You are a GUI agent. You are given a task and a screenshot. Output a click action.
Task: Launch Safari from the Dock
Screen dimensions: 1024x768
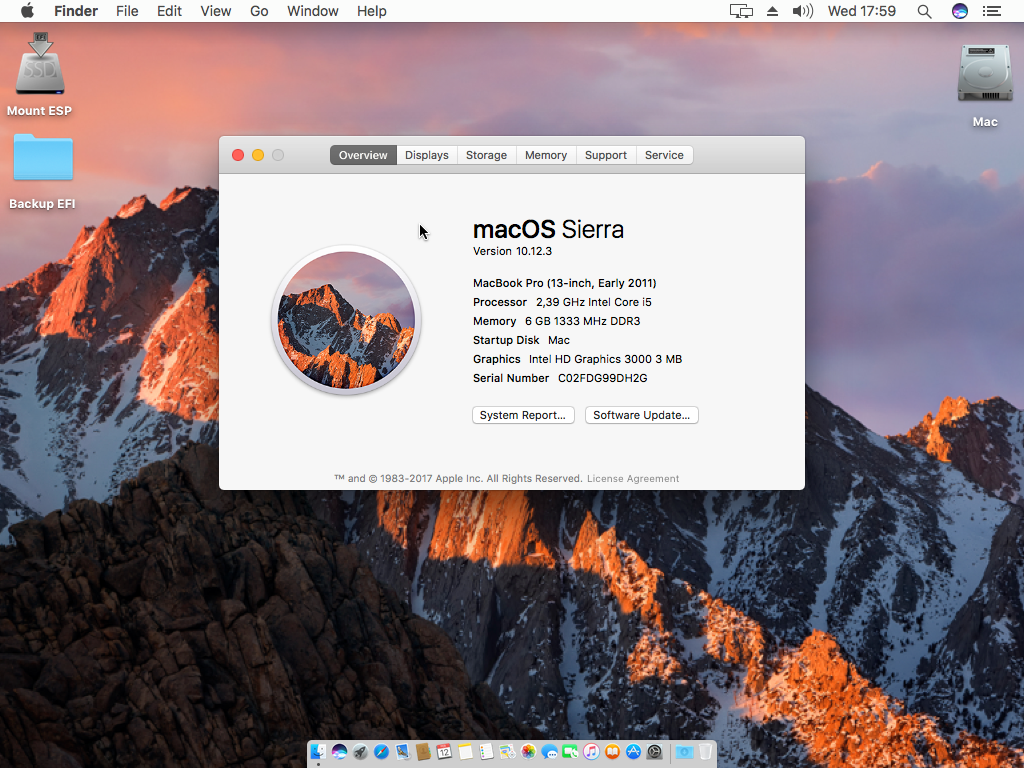(381, 752)
